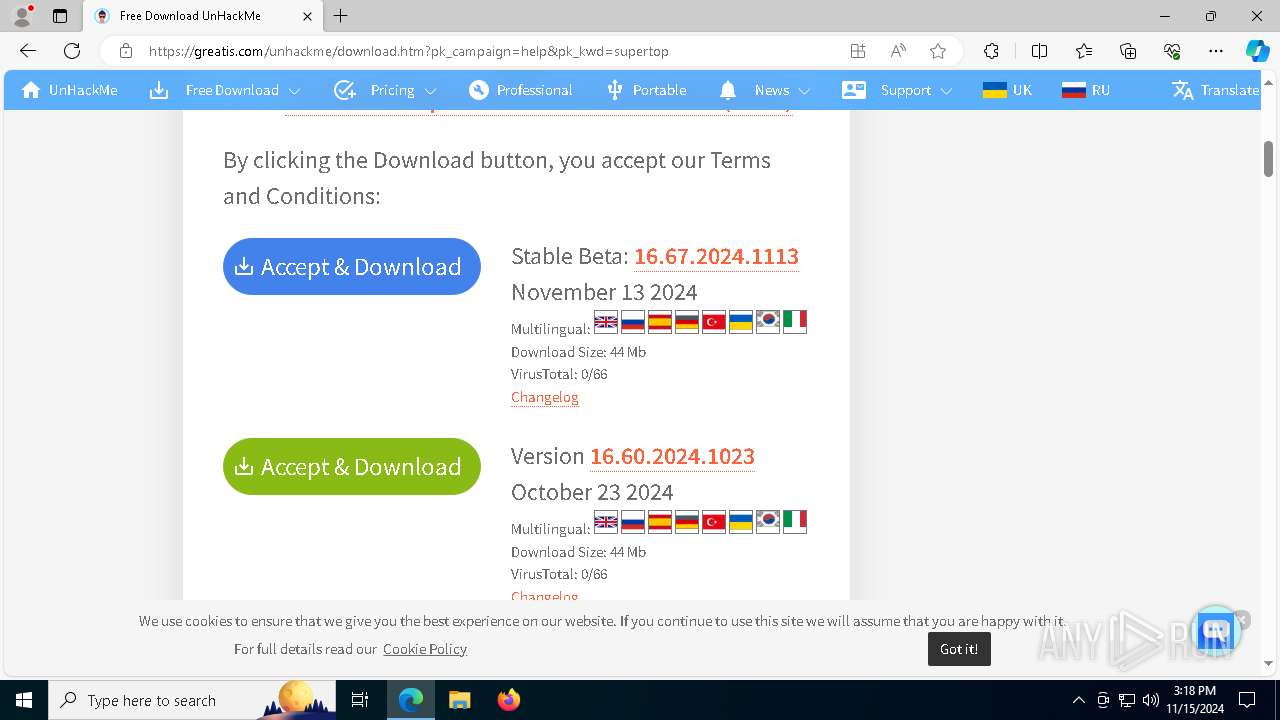Open browser Settings and more menu

1216,51
